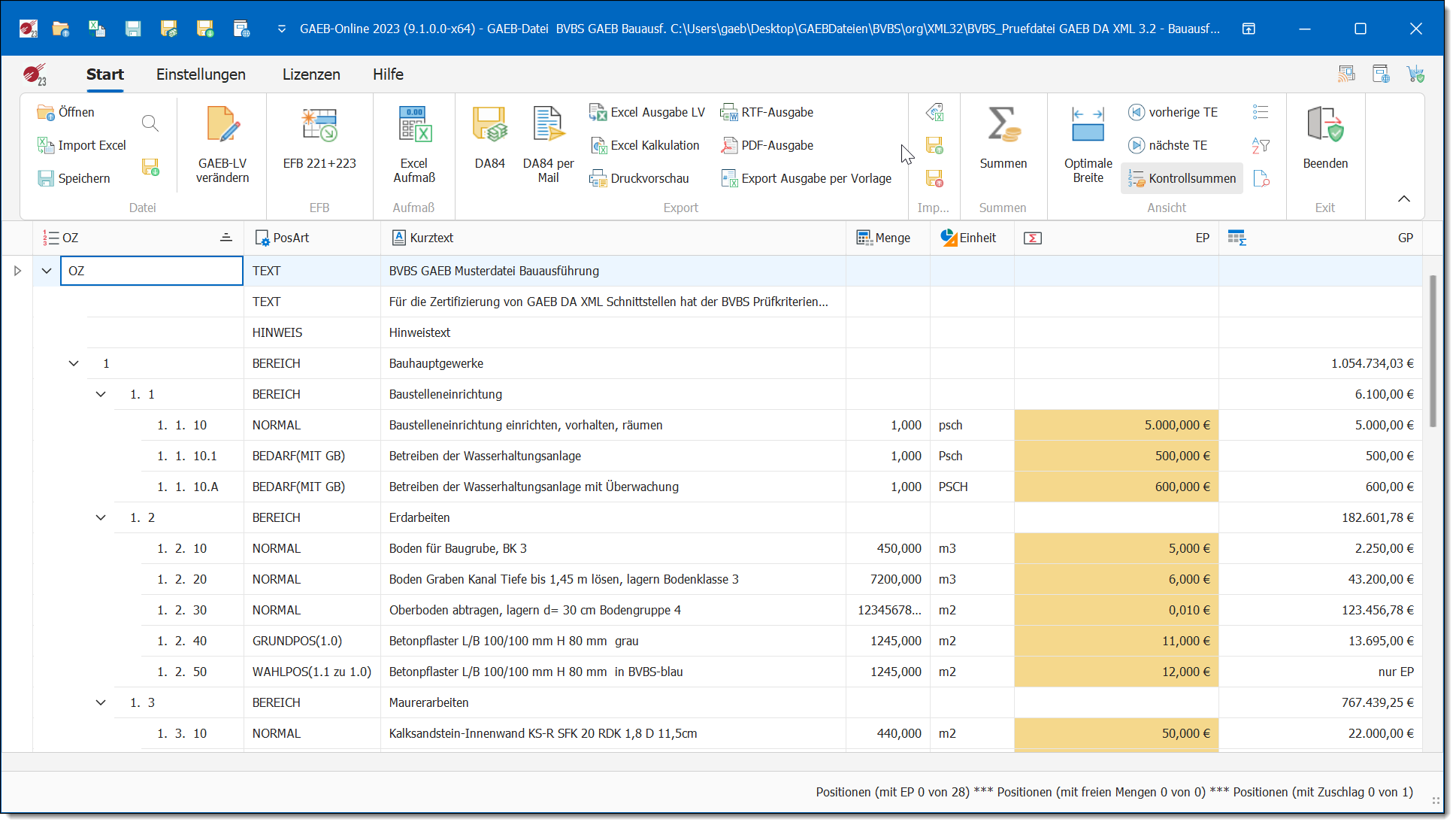This screenshot has width=1456, height=825.
Task: Click the highlighted EP cell 5.000,000 €
Action: (x=1115, y=425)
